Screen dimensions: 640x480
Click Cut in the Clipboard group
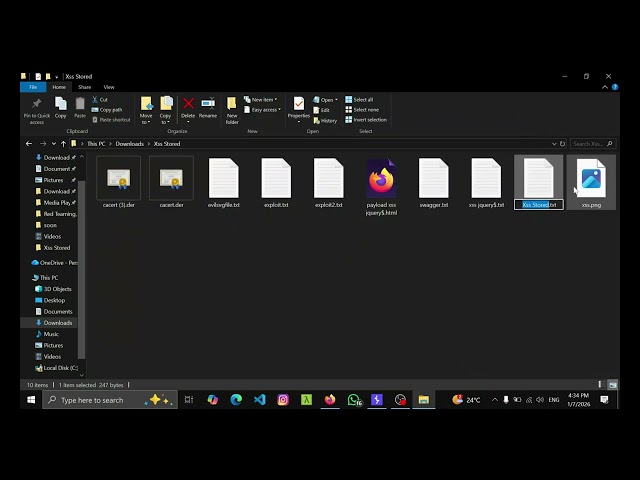[x=100, y=100]
